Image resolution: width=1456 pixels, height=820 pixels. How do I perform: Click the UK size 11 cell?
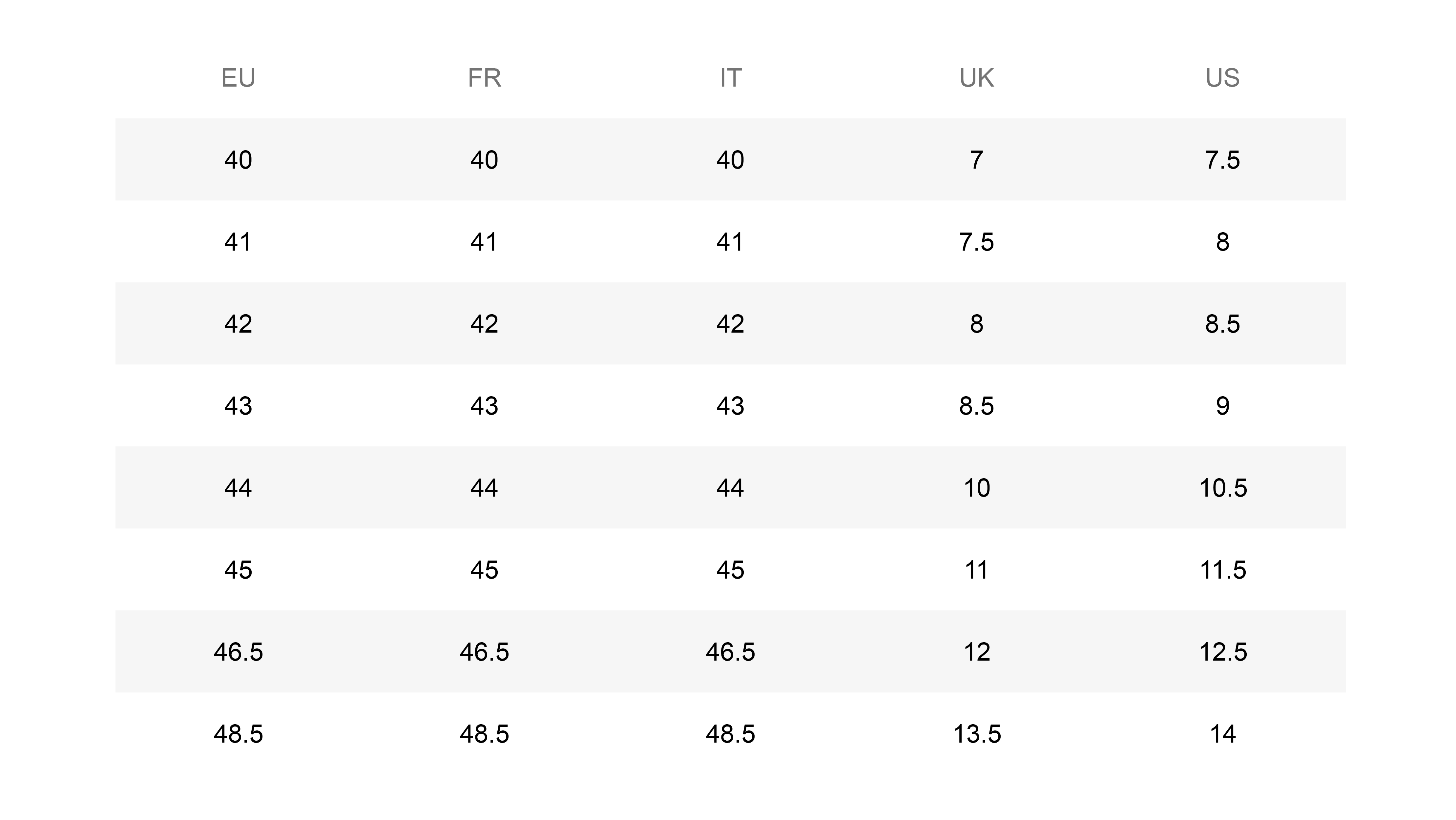click(976, 570)
